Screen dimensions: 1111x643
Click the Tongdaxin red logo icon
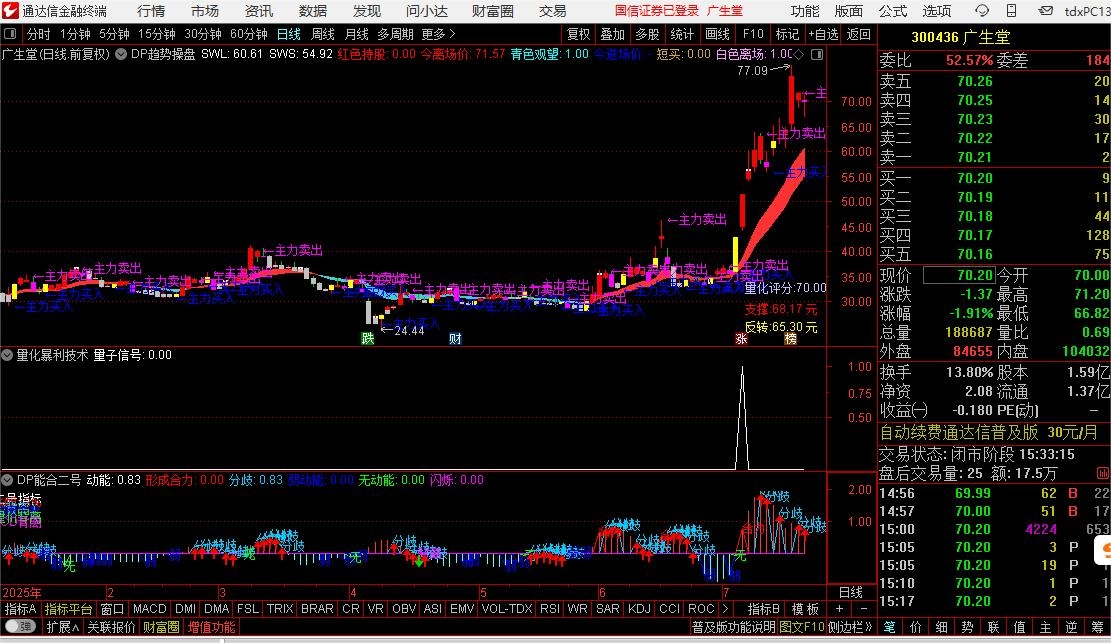click(10, 11)
